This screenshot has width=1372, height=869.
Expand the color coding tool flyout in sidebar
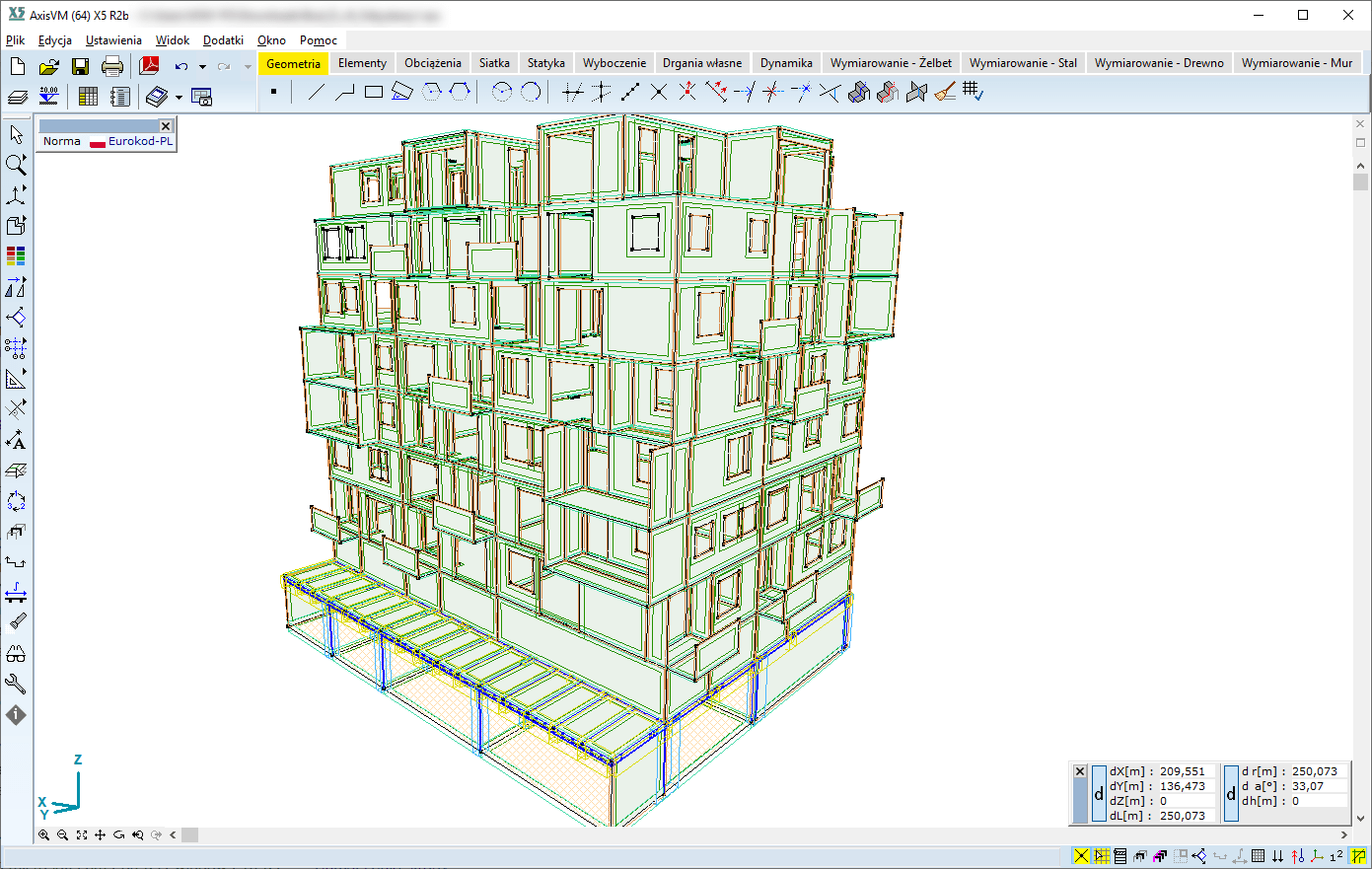click(16, 256)
